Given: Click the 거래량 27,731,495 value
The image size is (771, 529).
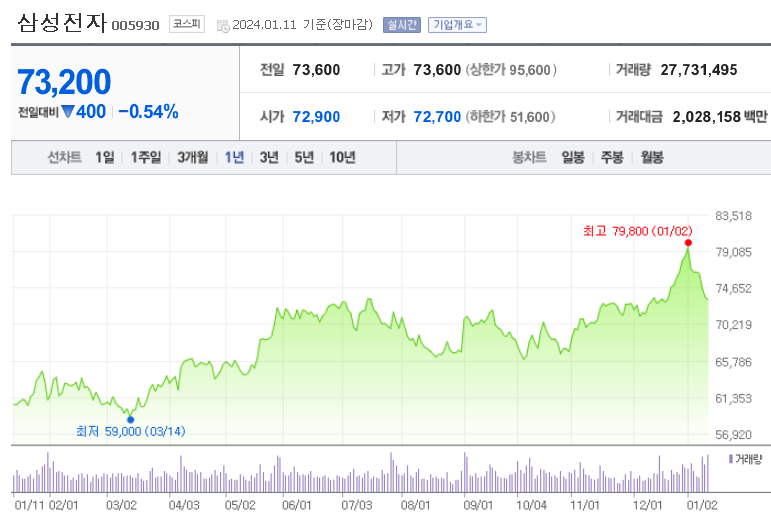Looking at the screenshot, I should coord(699,70).
